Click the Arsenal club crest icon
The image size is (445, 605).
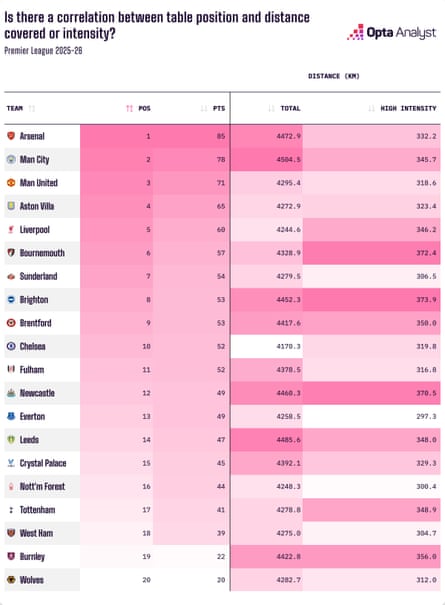(x=11, y=136)
